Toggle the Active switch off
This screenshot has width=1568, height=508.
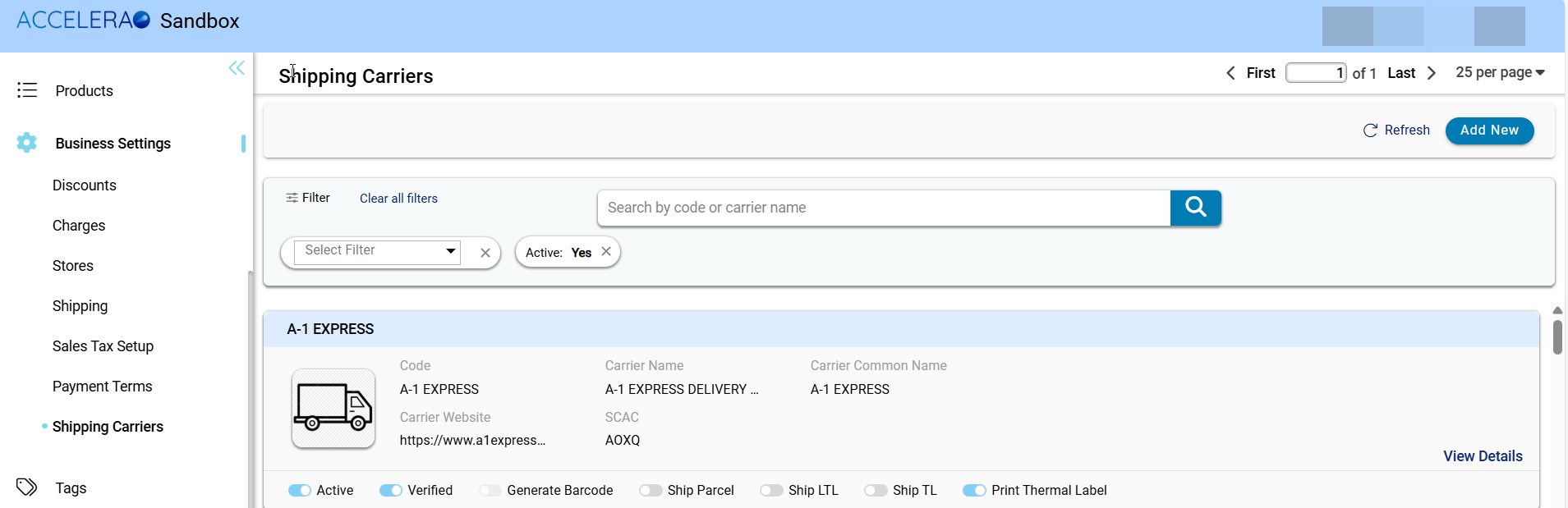click(300, 491)
